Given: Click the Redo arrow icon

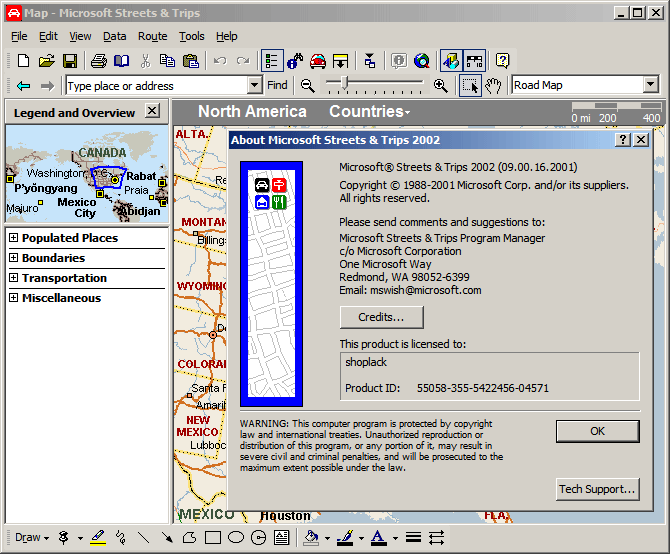Looking at the screenshot, I should [x=243, y=61].
